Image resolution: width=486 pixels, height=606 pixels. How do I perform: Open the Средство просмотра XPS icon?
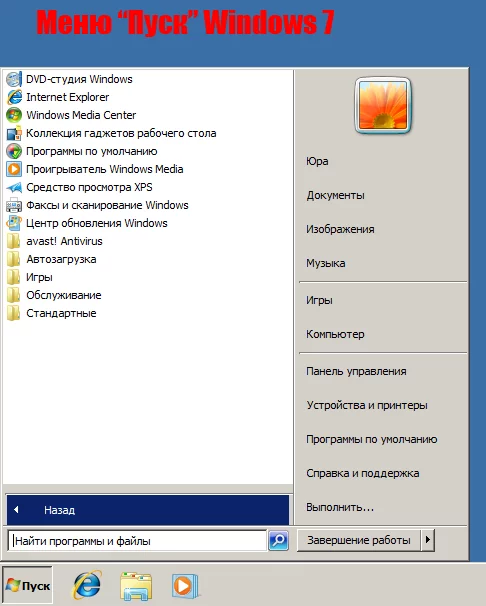point(14,187)
